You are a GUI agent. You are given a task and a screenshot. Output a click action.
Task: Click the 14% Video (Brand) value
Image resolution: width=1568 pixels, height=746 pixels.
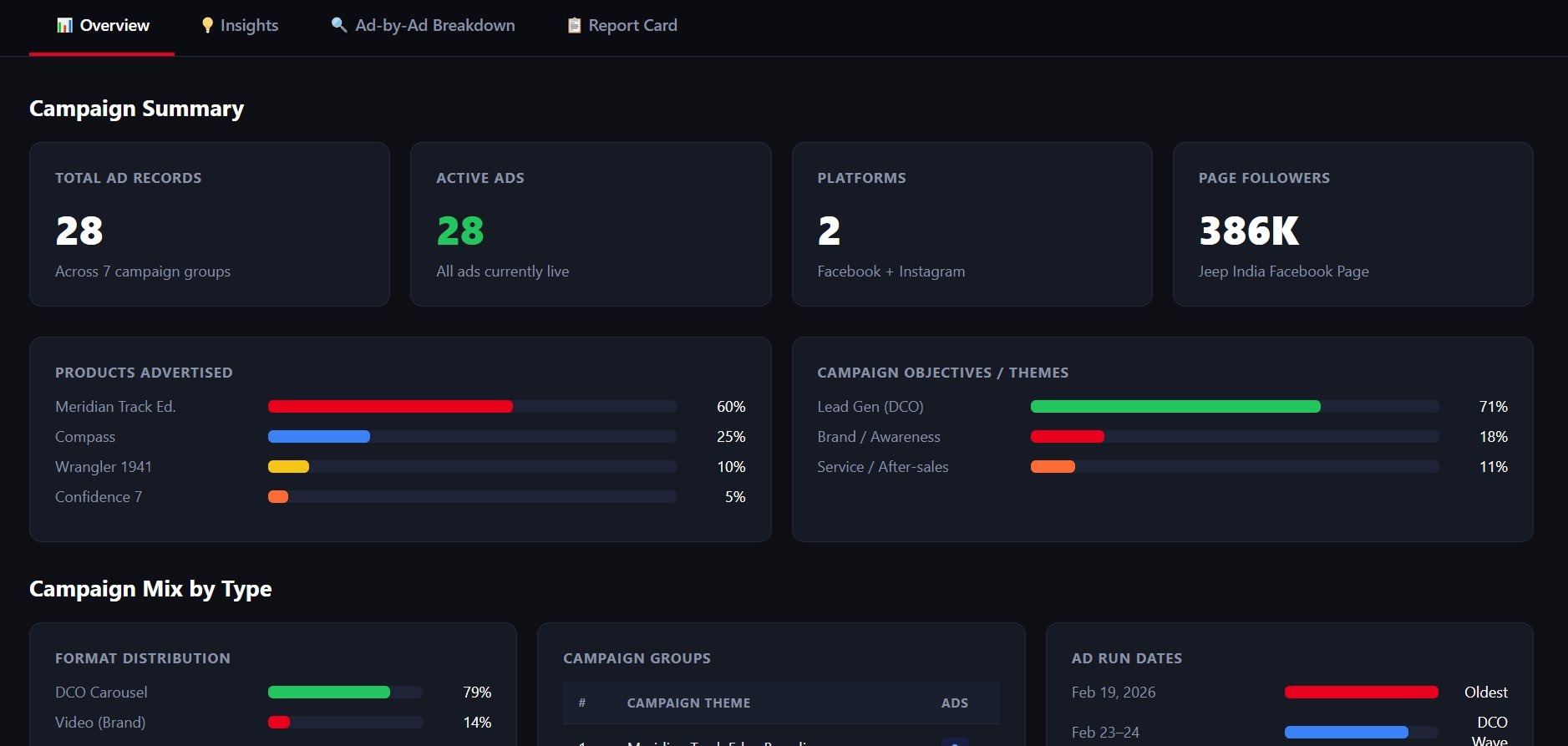pyautogui.click(x=477, y=723)
